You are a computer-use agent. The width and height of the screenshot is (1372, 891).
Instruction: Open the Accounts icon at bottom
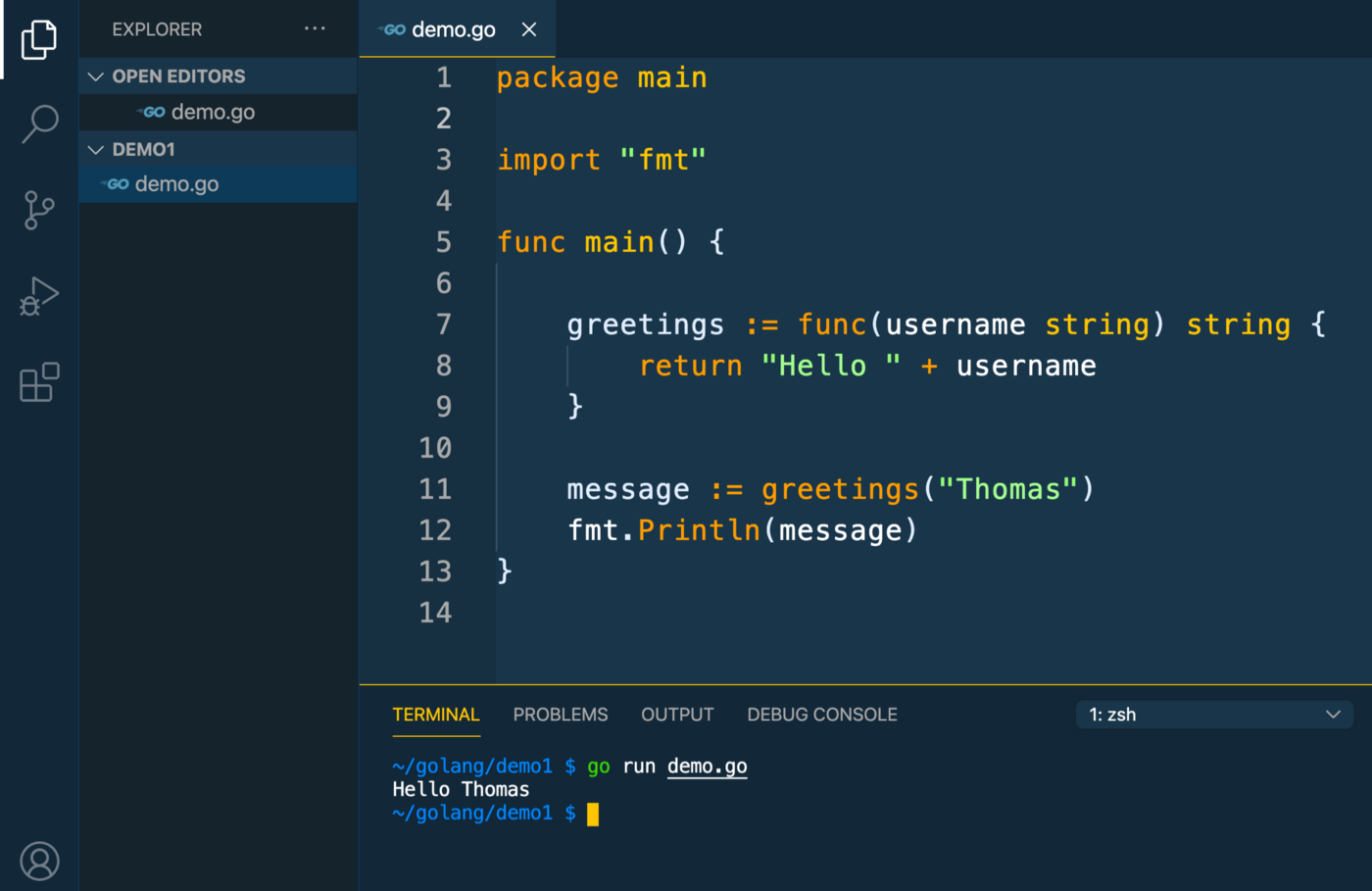pyautogui.click(x=39, y=861)
